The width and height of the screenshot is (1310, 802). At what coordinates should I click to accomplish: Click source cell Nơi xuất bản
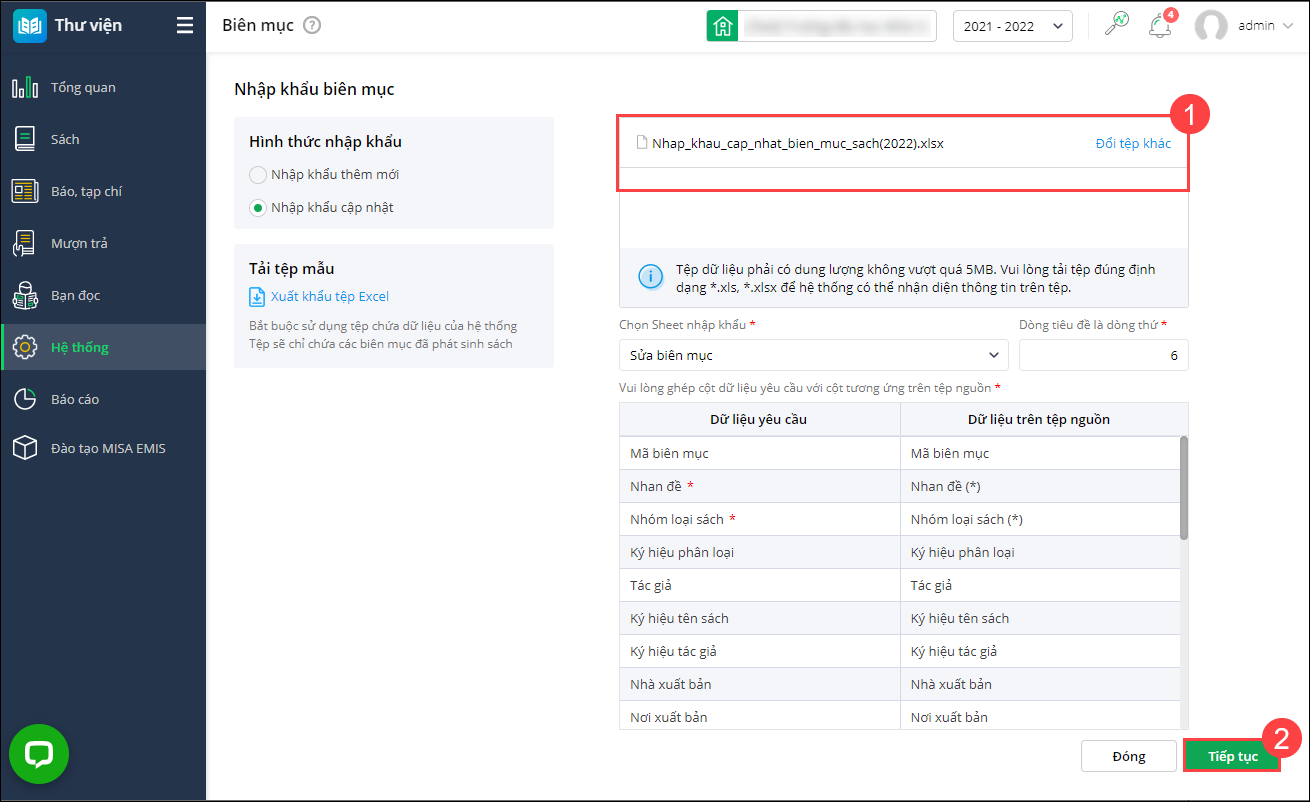pyautogui.click(x=1040, y=716)
